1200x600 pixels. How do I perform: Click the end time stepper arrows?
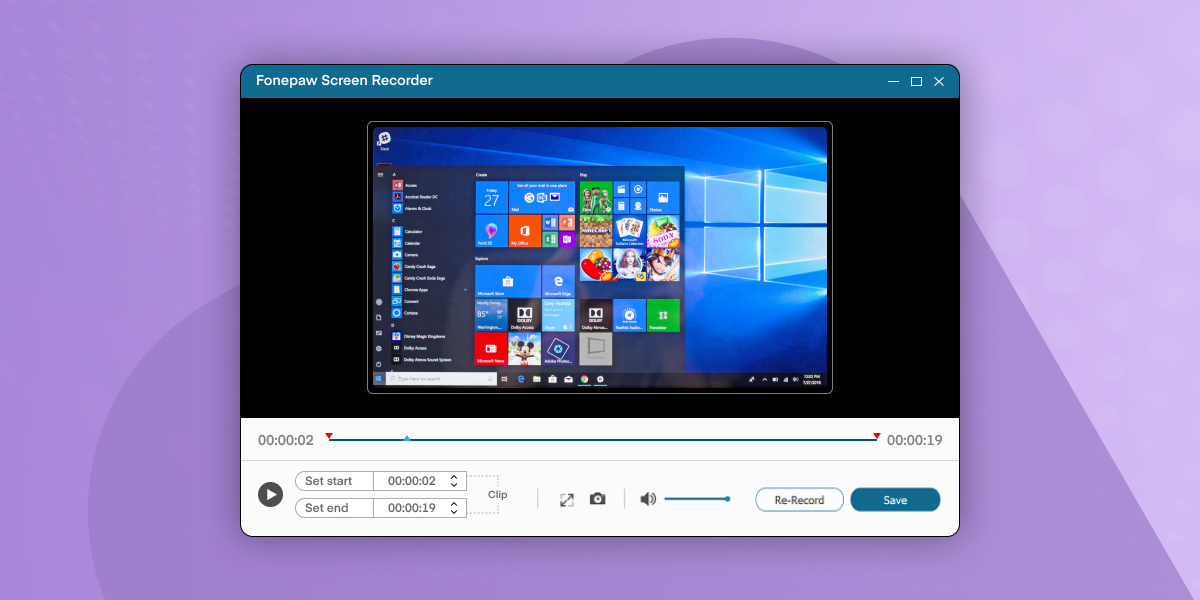pos(454,508)
